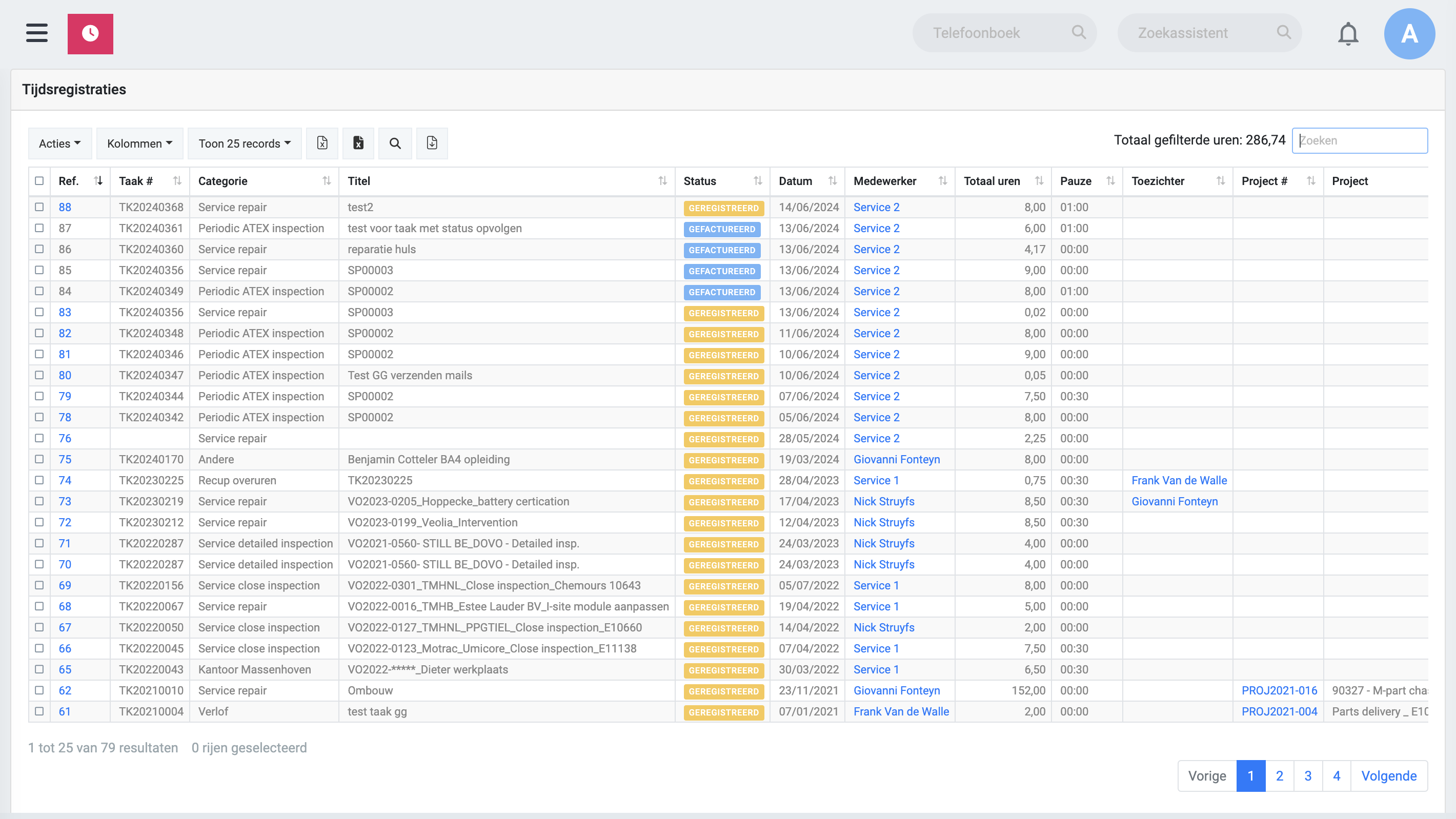Sort by the Ref. column arrows
Screen dimensions: 1456x819
click(98, 181)
